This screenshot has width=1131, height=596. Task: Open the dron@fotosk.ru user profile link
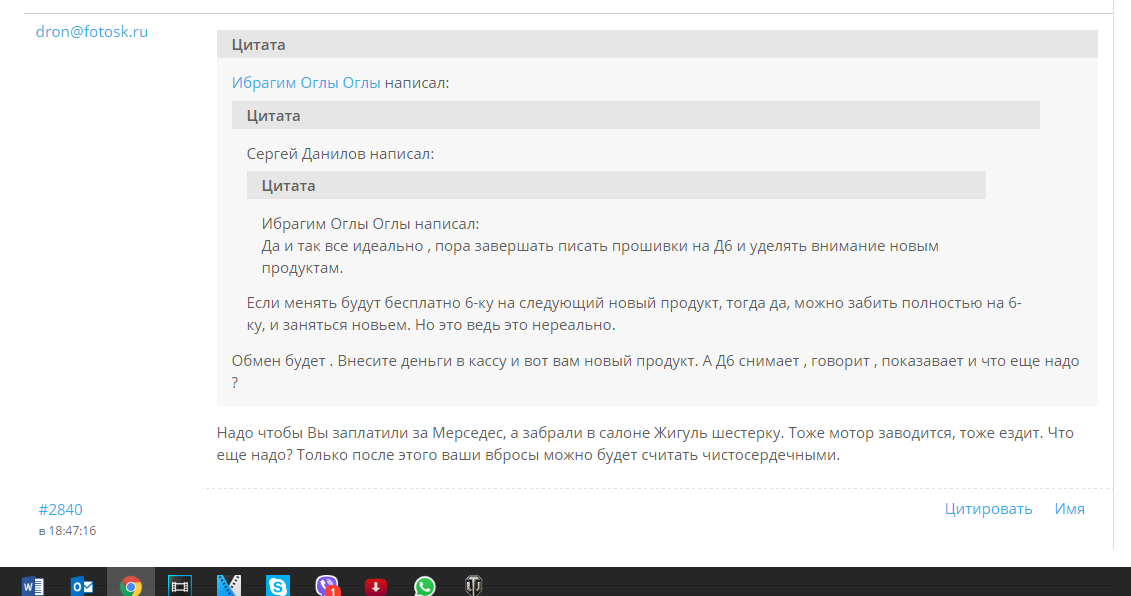coord(92,32)
